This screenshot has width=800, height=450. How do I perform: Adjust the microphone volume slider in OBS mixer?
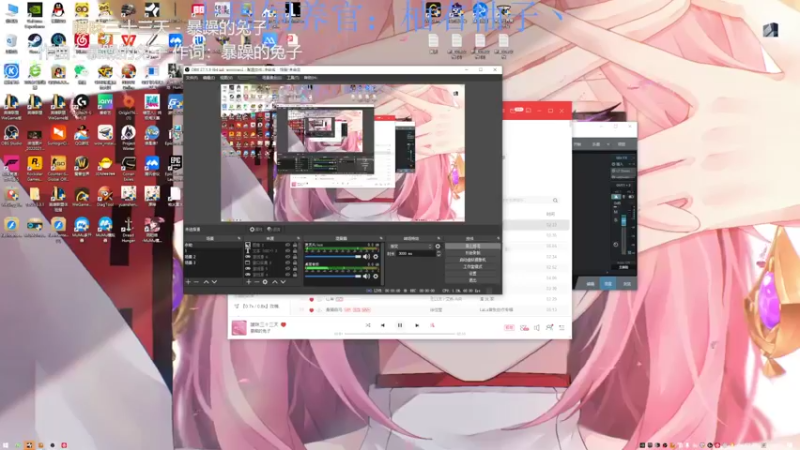[x=333, y=257]
